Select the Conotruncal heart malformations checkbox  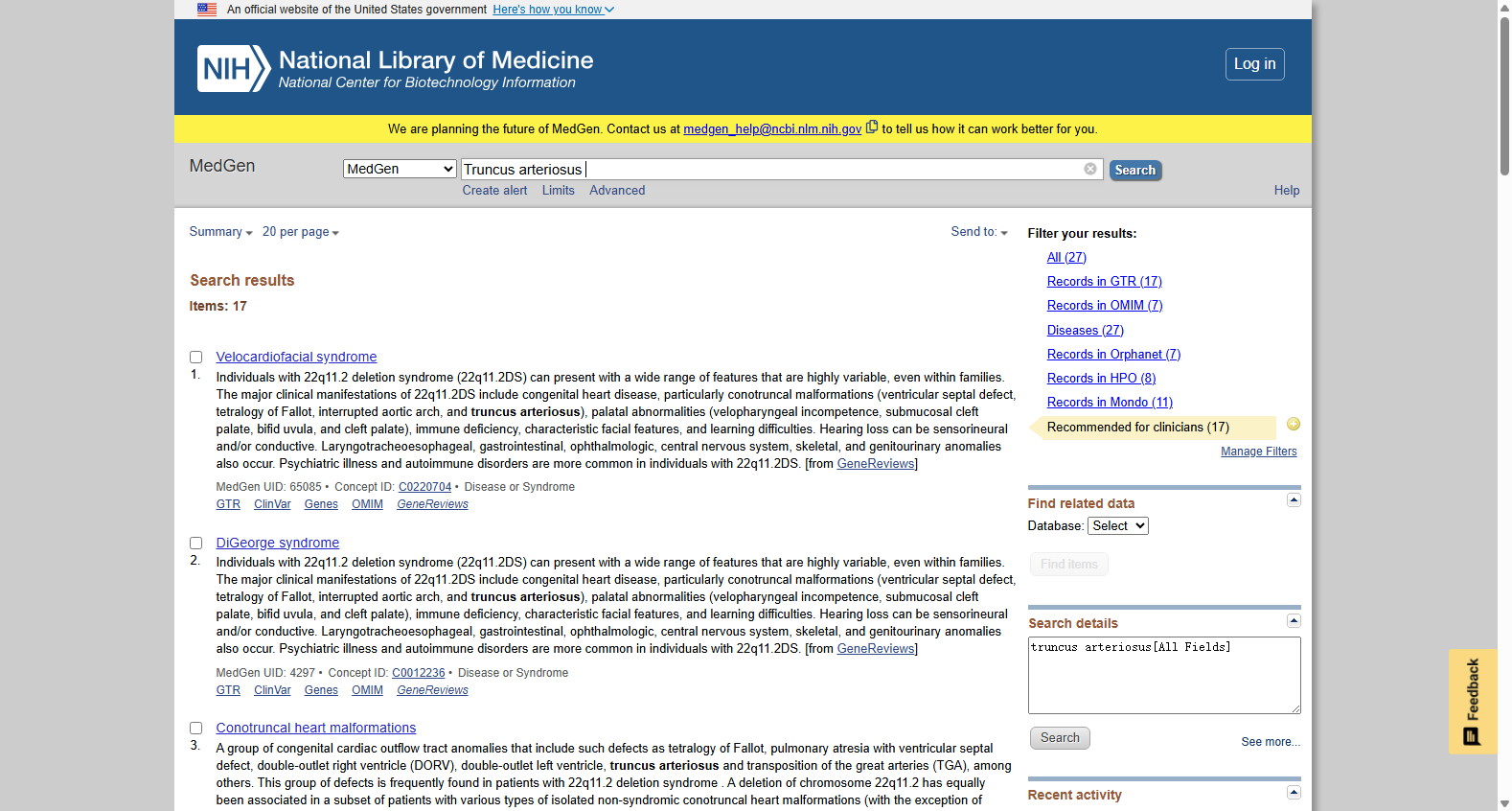click(x=195, y=728)
